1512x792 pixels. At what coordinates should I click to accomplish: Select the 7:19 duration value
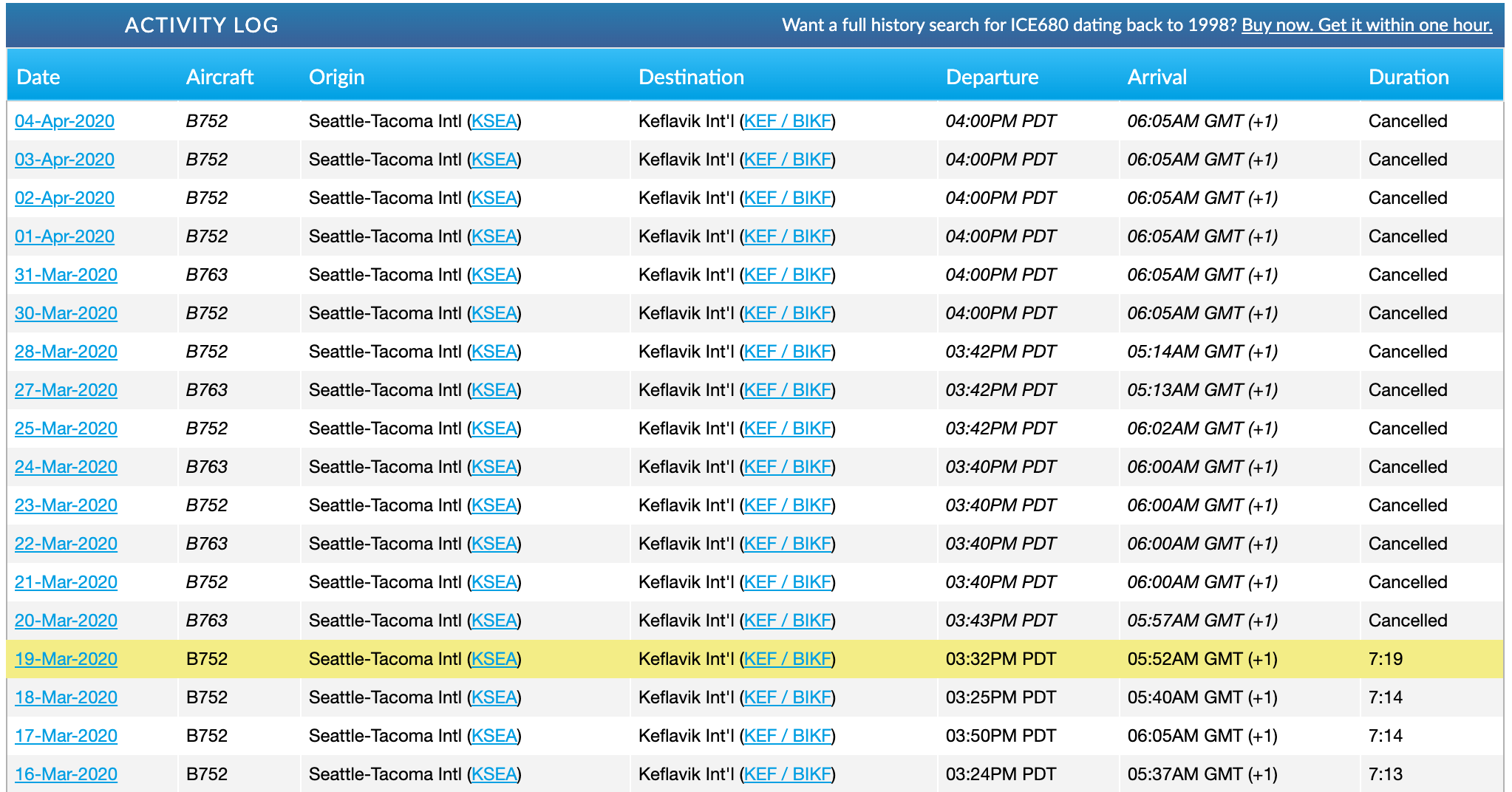(1386, 659)
